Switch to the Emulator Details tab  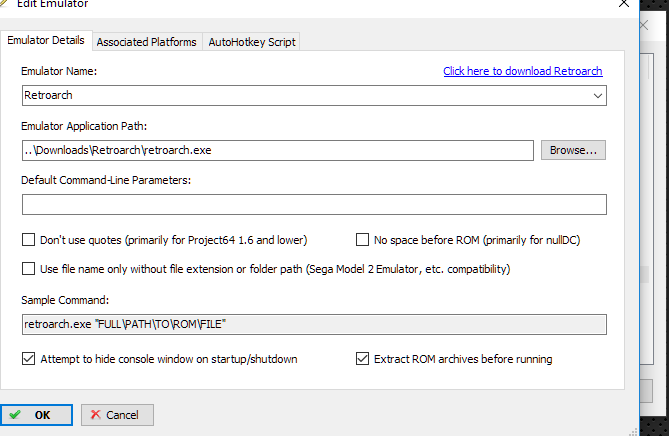(46, 41)
